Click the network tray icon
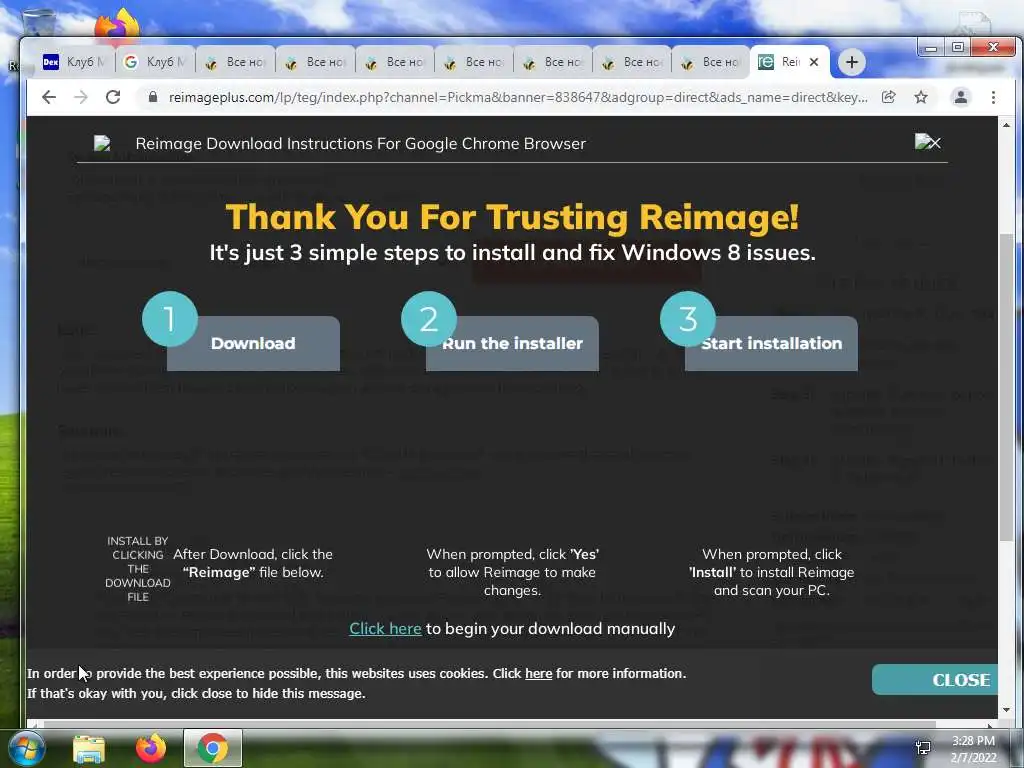1024x768 pixels. click(923, 748)
